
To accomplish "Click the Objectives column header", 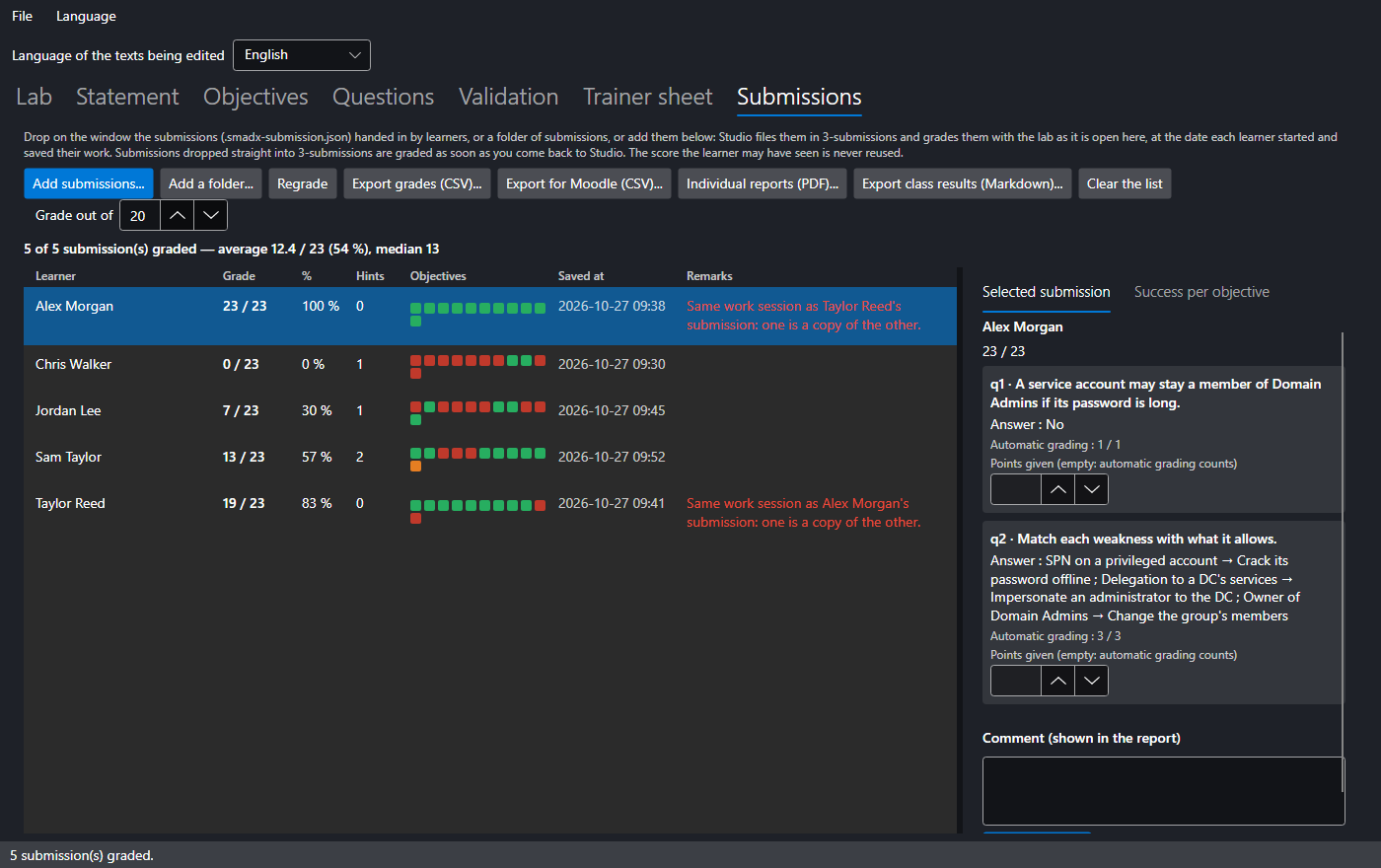I will click(438, 276).
